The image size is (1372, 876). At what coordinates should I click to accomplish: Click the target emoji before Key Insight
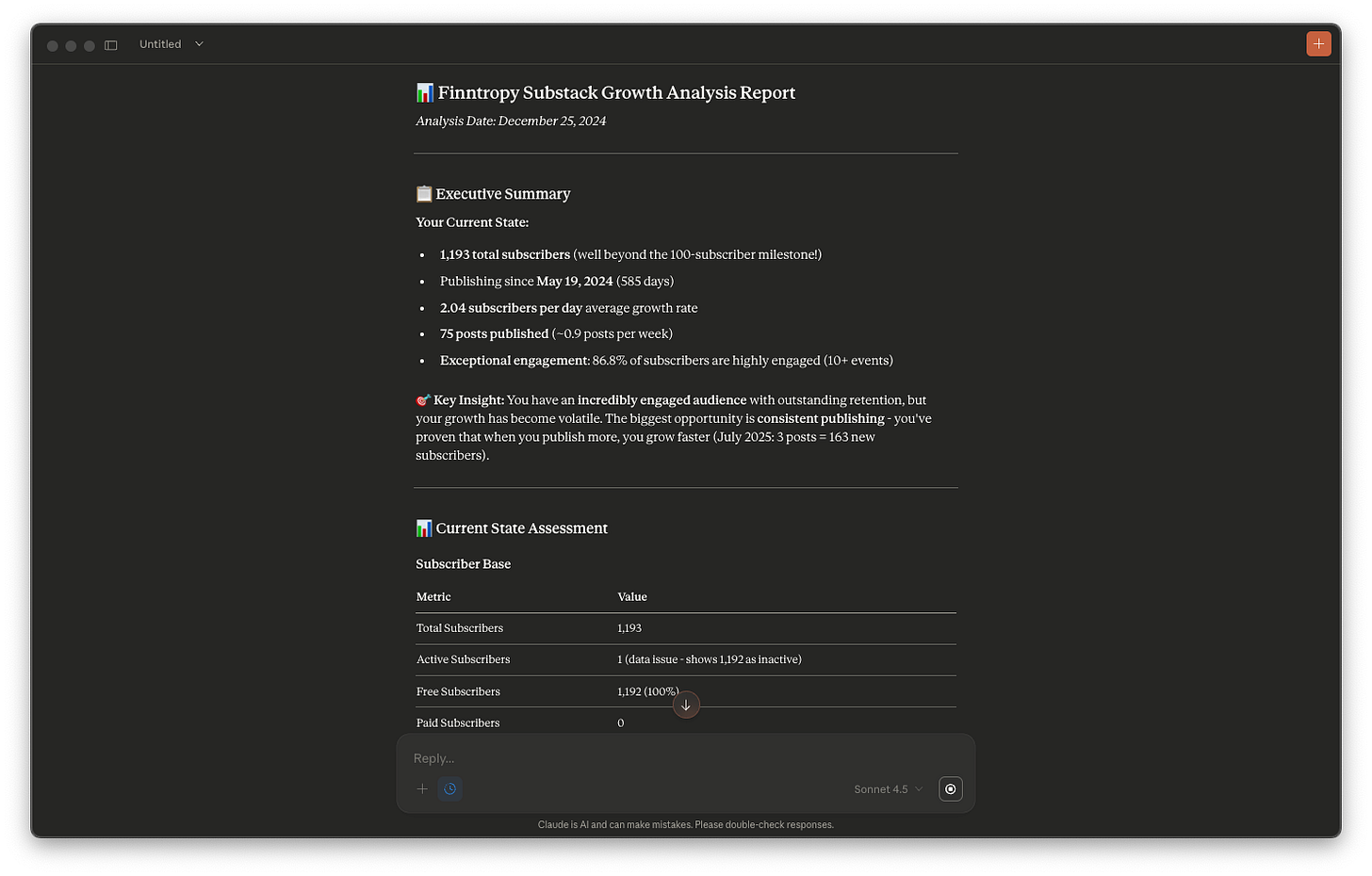click(423, 400)
